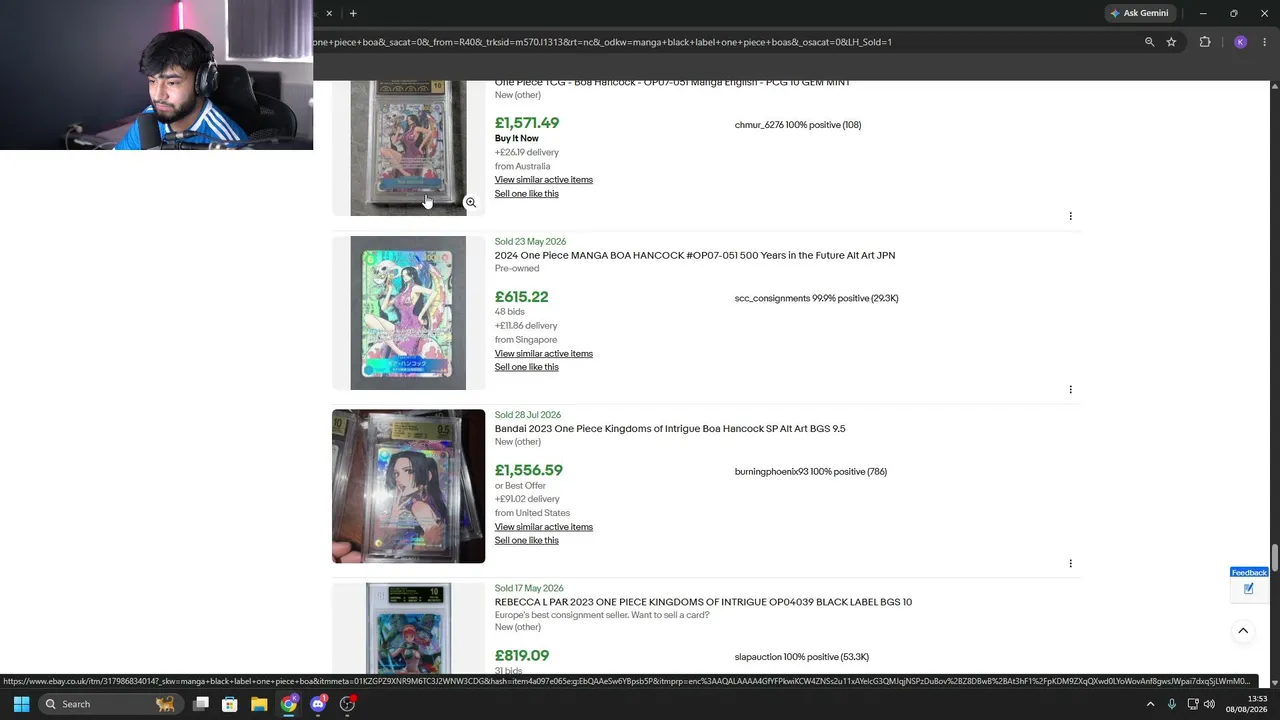Open the Chrome profile avatar K

point(1240,42)
